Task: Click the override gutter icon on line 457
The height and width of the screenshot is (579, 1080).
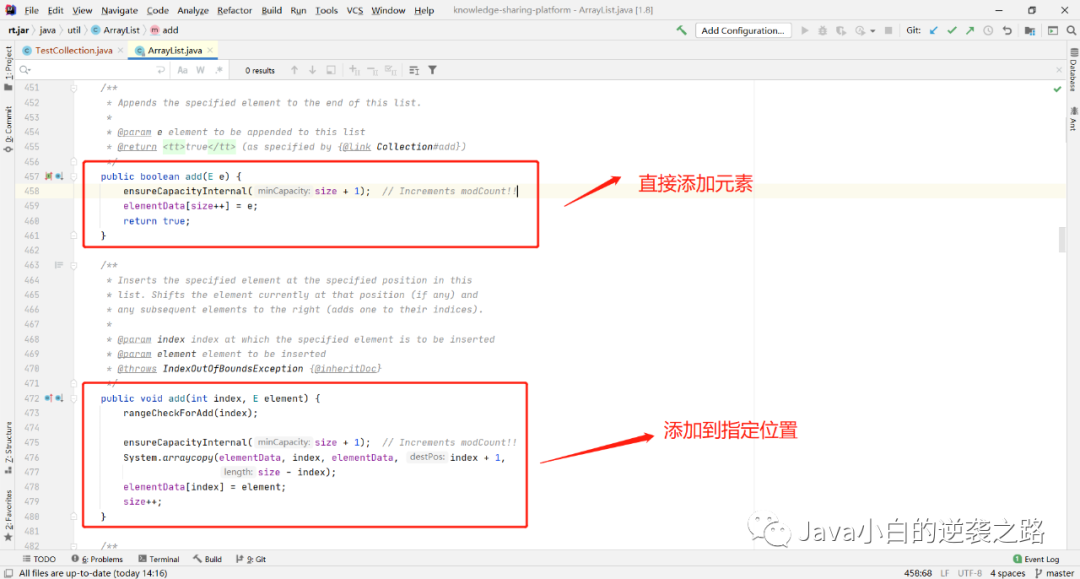Action: 49,176
